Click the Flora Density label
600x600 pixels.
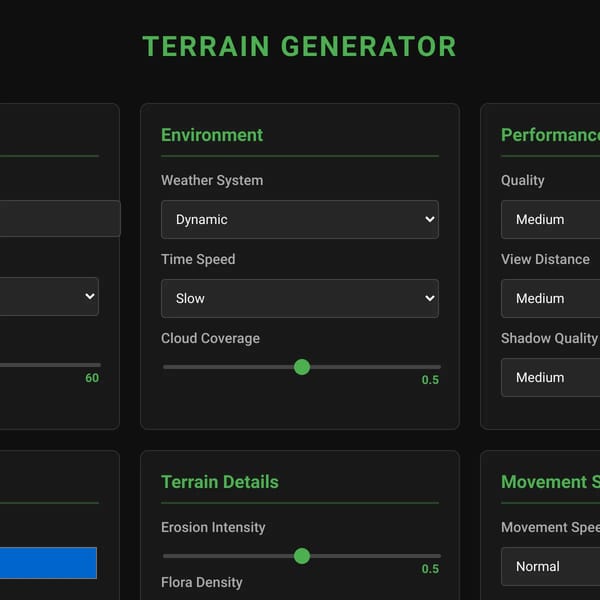tap(202, 582)
